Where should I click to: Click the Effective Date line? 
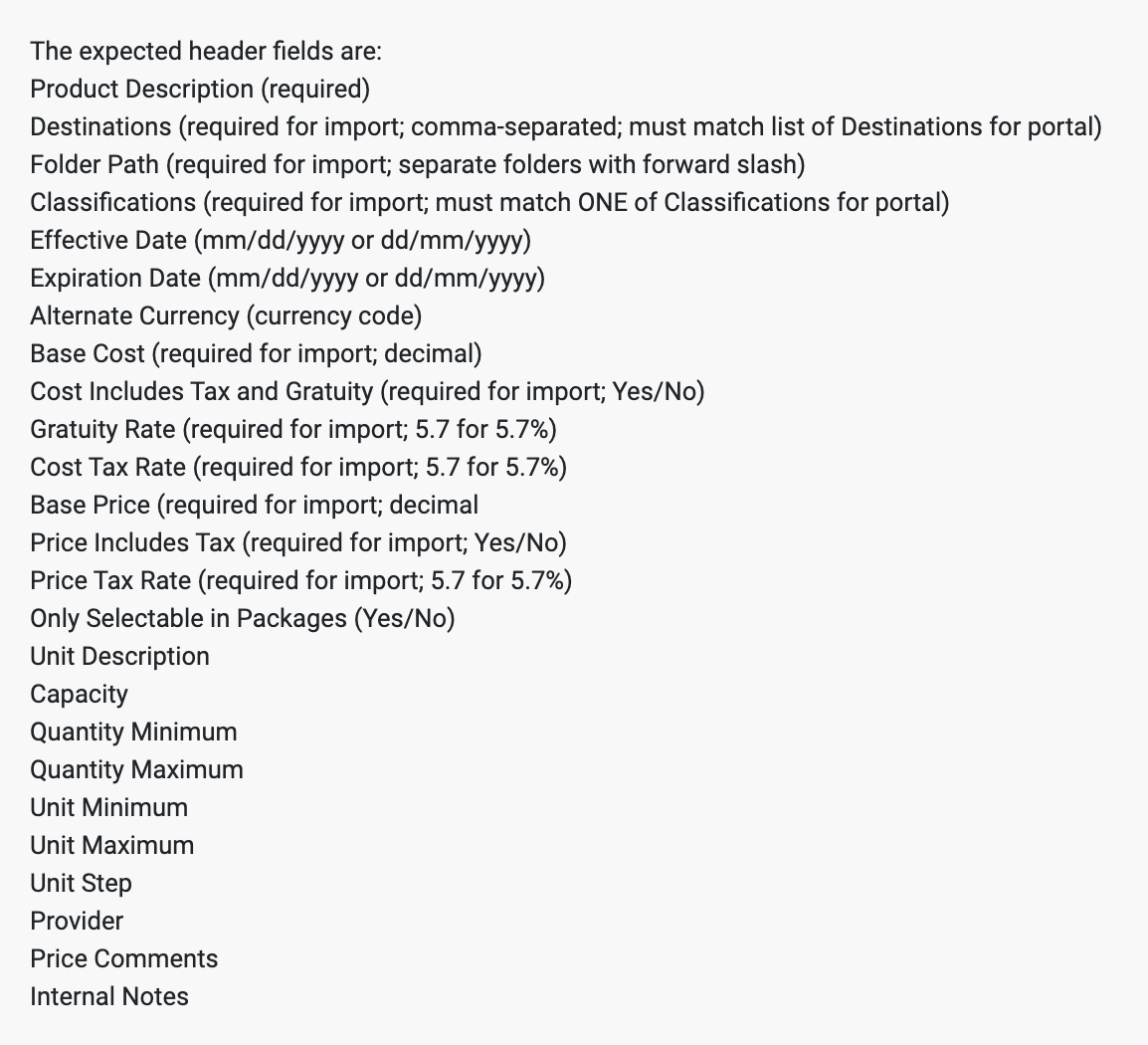tap(281, 241)
